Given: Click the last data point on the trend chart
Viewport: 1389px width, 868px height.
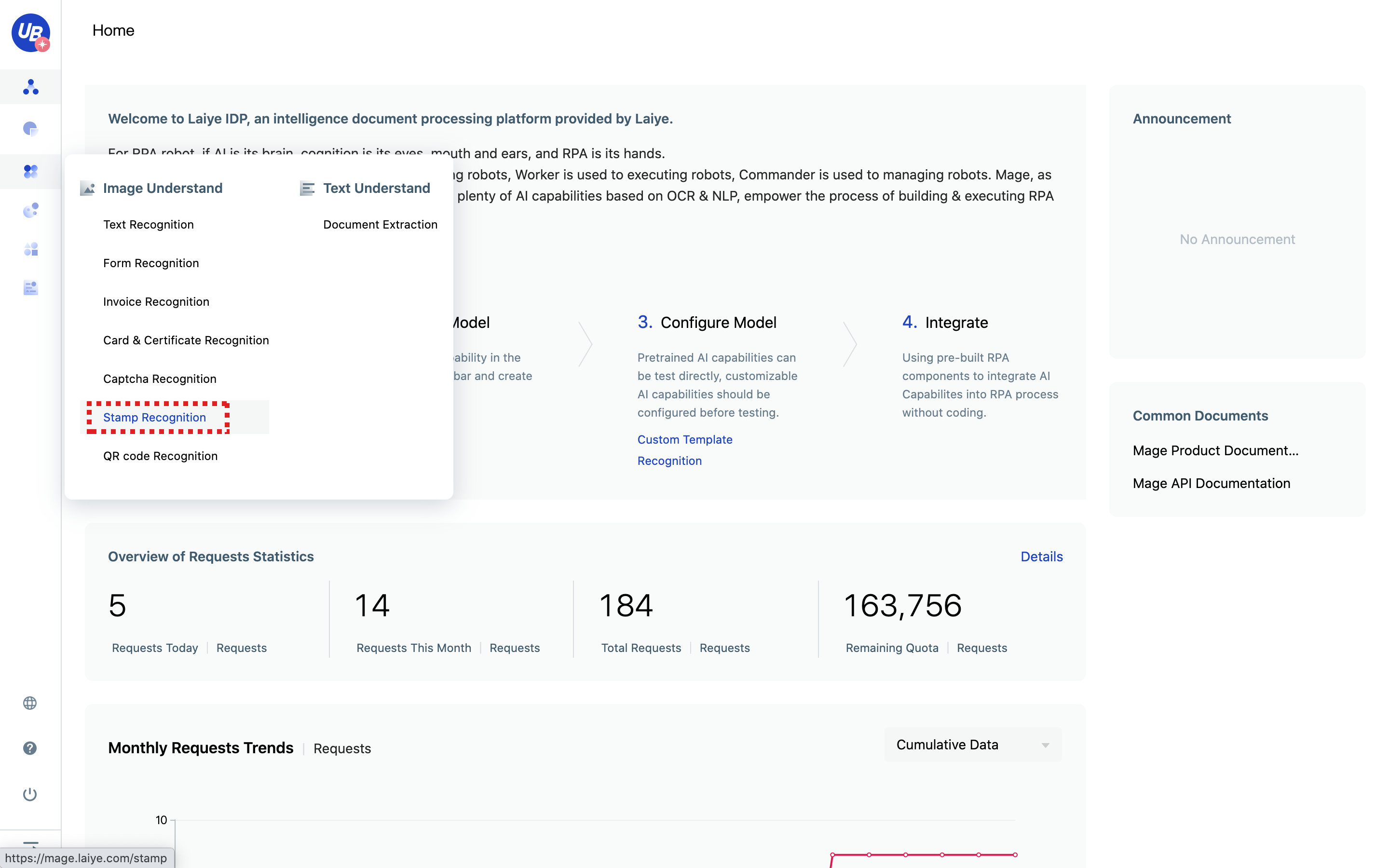Looking at the screenshot, I should point(1015,855).
